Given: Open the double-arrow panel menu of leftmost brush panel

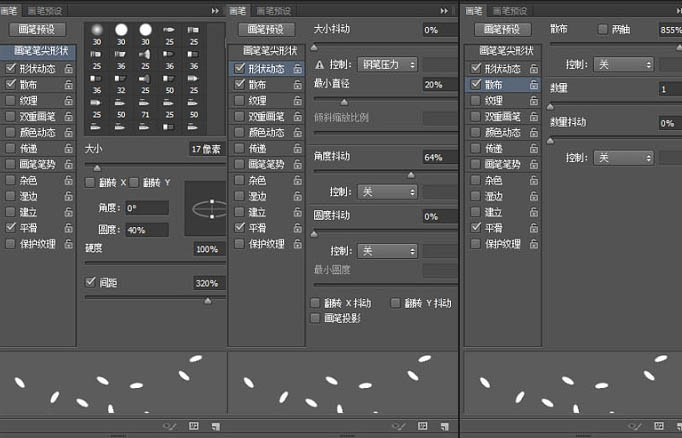Looking at the screenshot, I should pos(215,11).
